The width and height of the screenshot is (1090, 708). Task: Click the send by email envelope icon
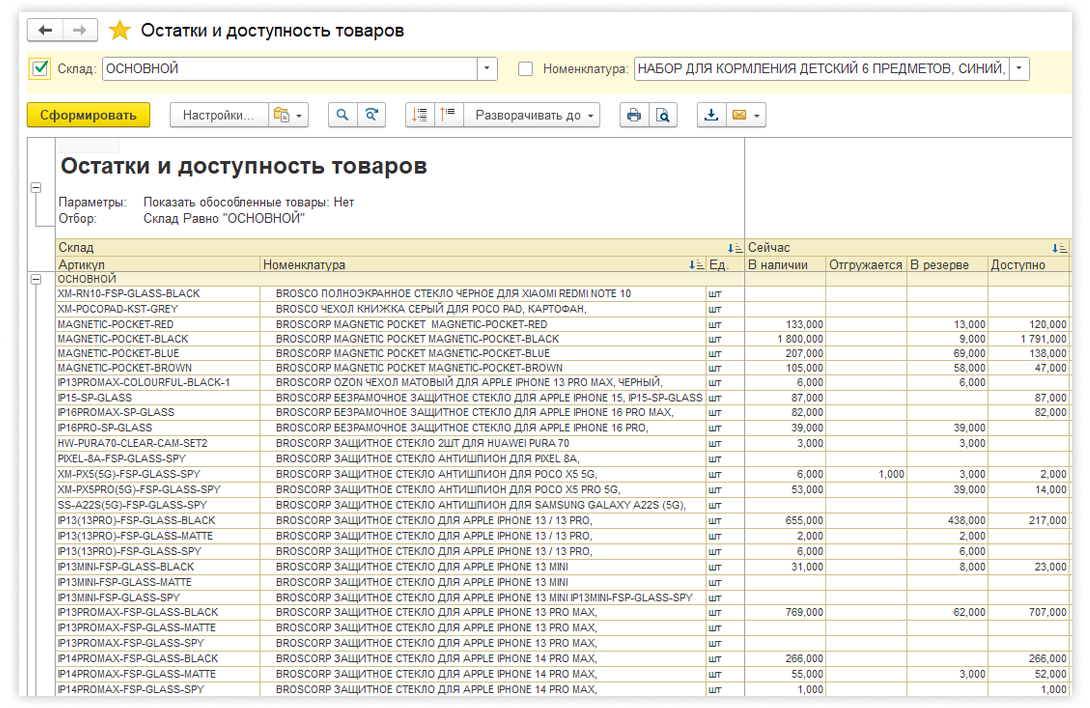pos(739,115)
